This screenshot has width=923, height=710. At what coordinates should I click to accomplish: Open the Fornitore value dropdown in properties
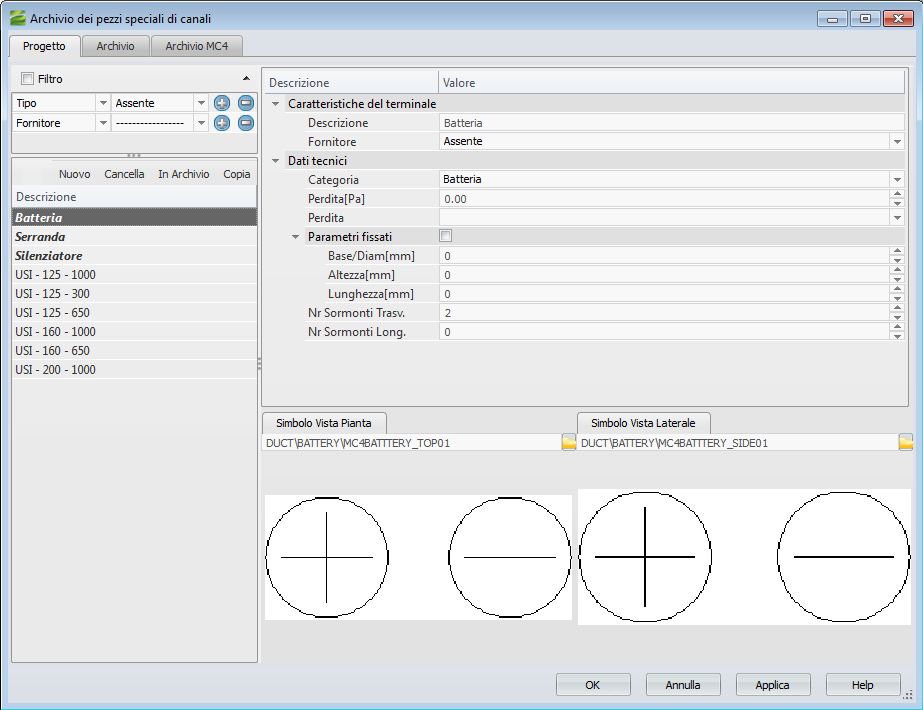[897, 142]
